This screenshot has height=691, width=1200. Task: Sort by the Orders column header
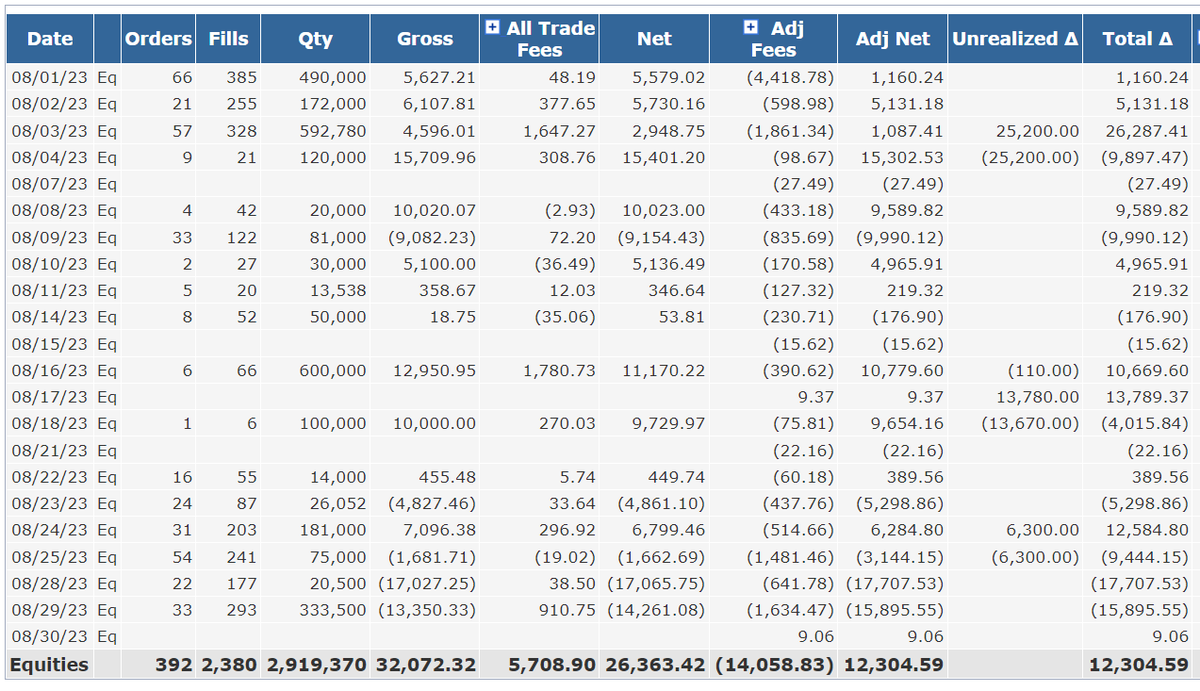click(x=158, y=39)
